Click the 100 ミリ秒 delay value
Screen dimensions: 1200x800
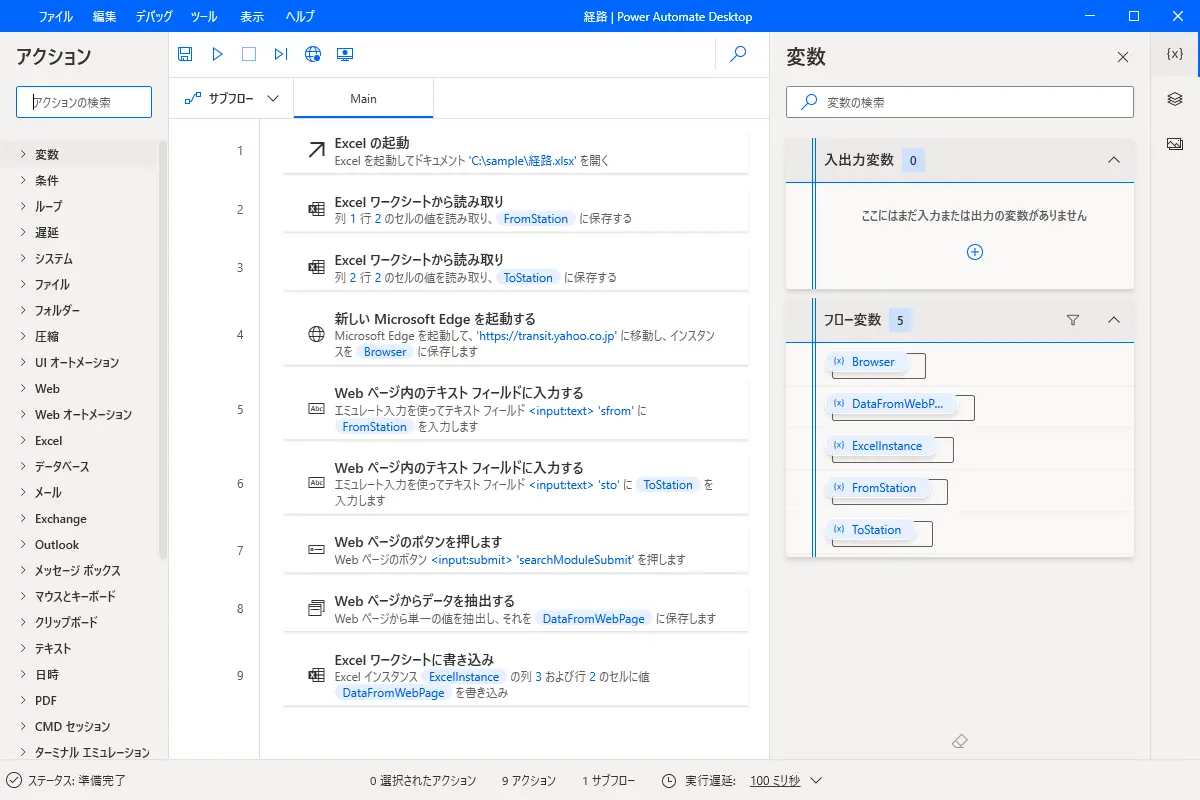click(775, 781)
